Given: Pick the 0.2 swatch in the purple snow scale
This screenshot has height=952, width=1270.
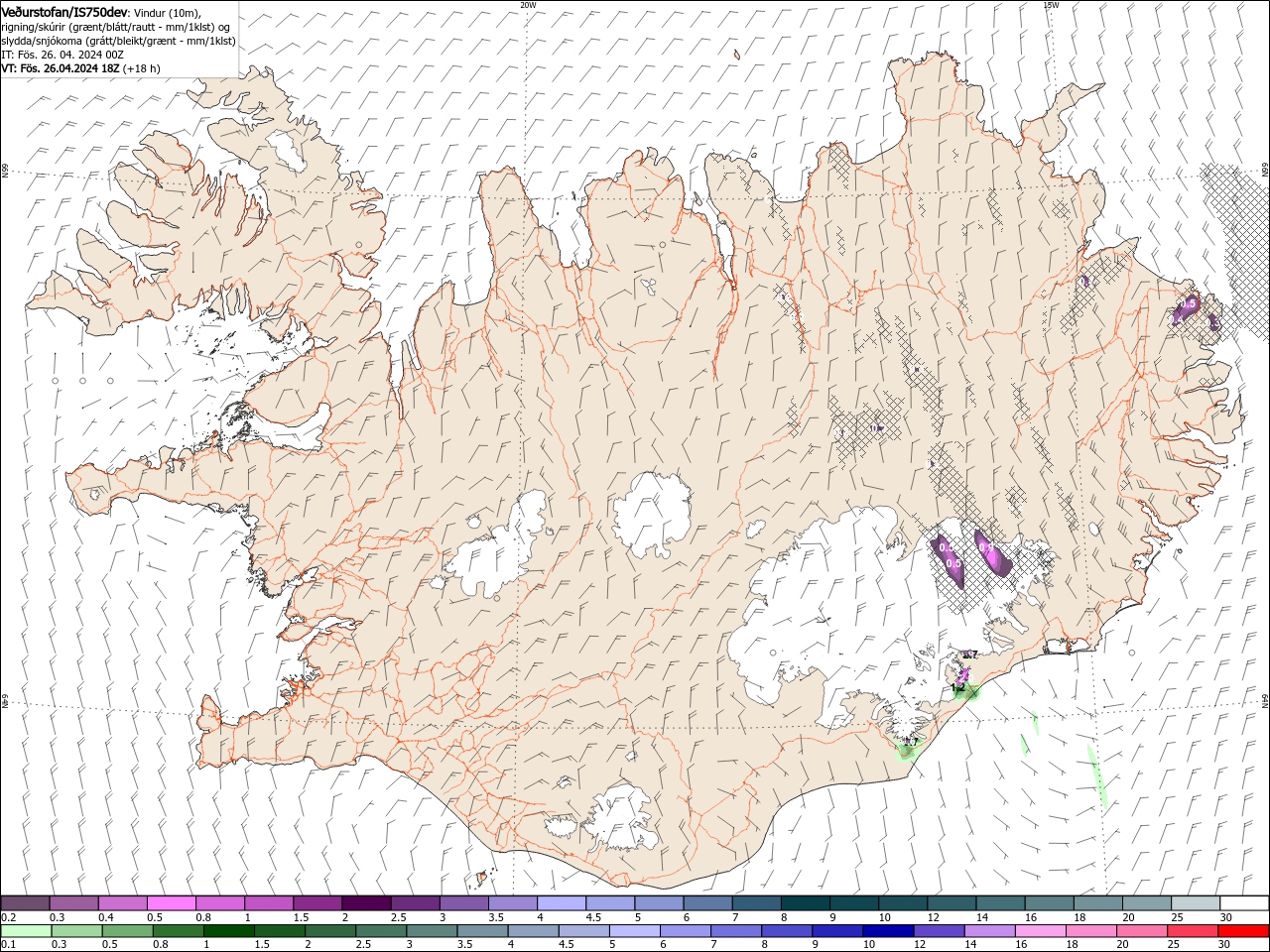Looking at the screenshot, I should click(x=25, y=903).
